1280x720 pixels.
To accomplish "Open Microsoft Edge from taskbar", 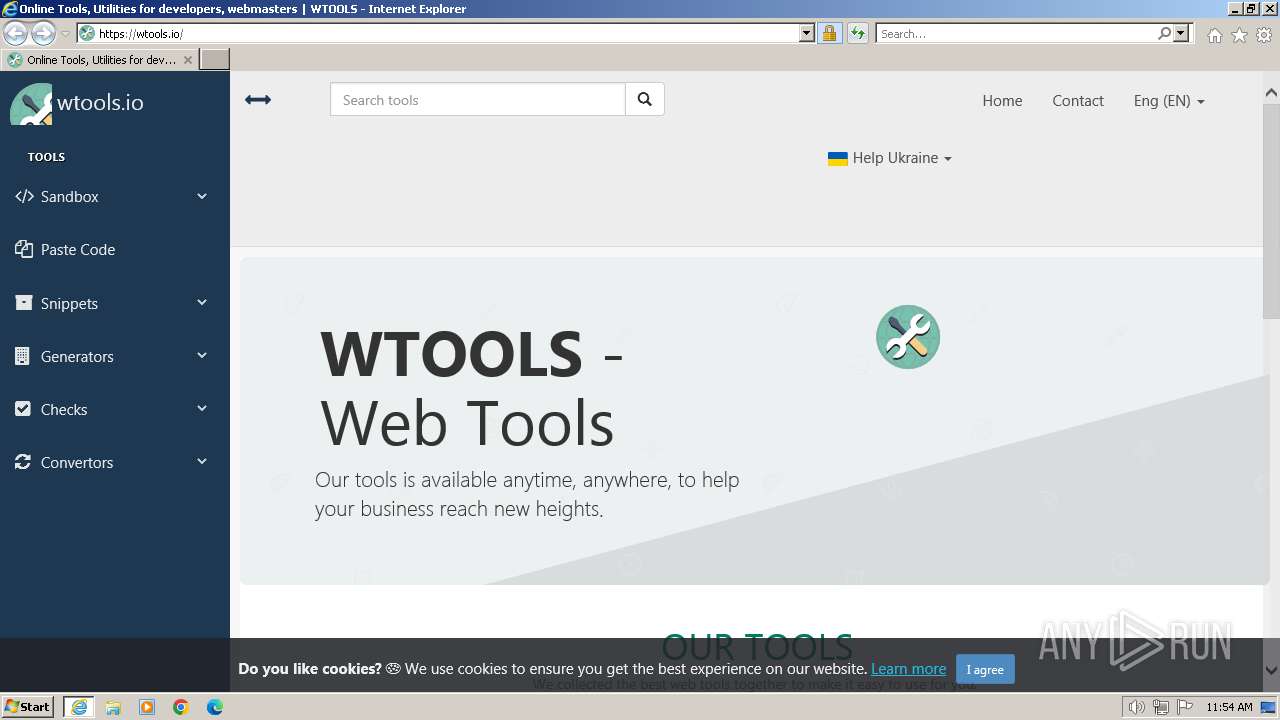I will [x=215, y=707].
